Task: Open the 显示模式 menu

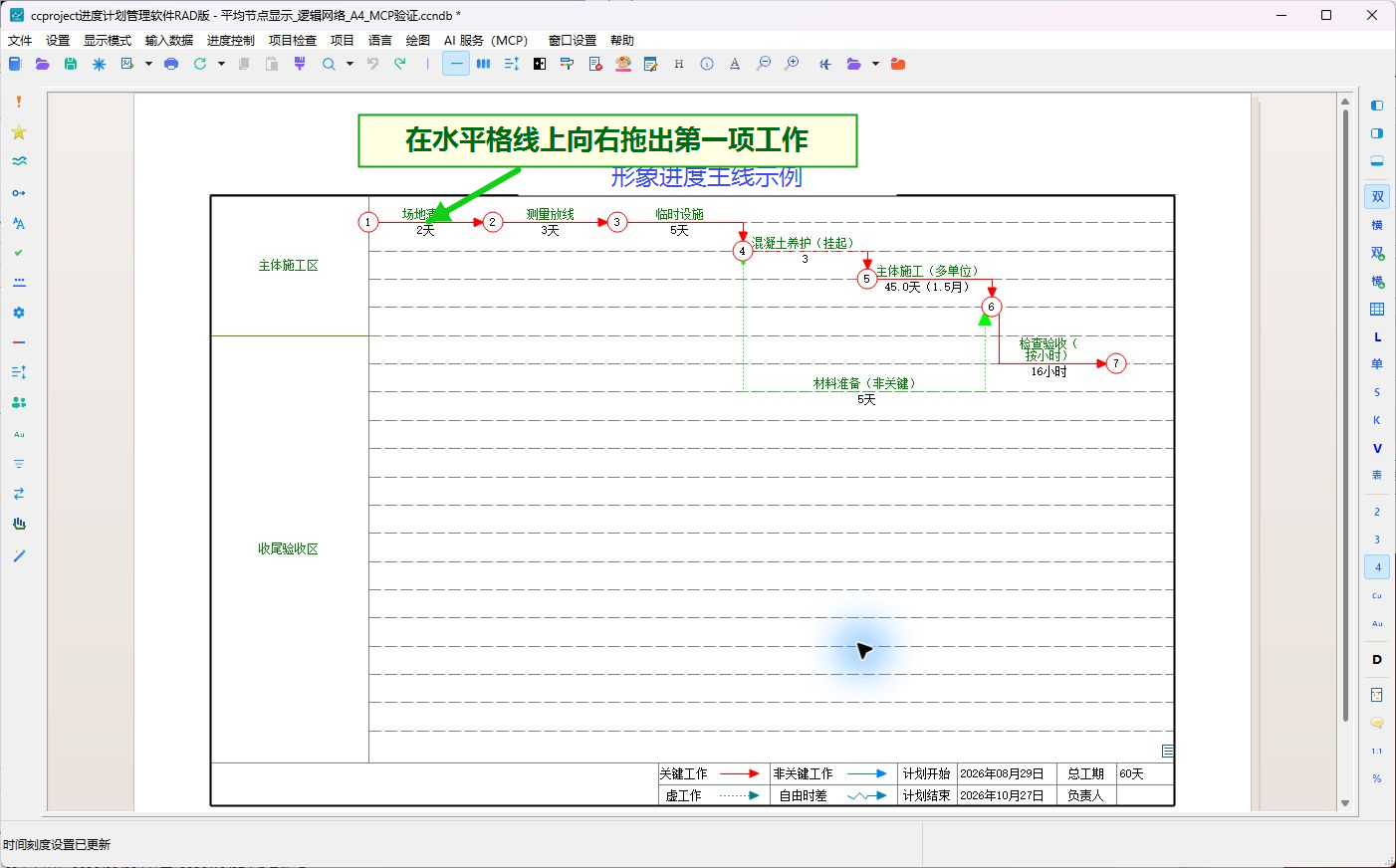Action: coord(108,41)
